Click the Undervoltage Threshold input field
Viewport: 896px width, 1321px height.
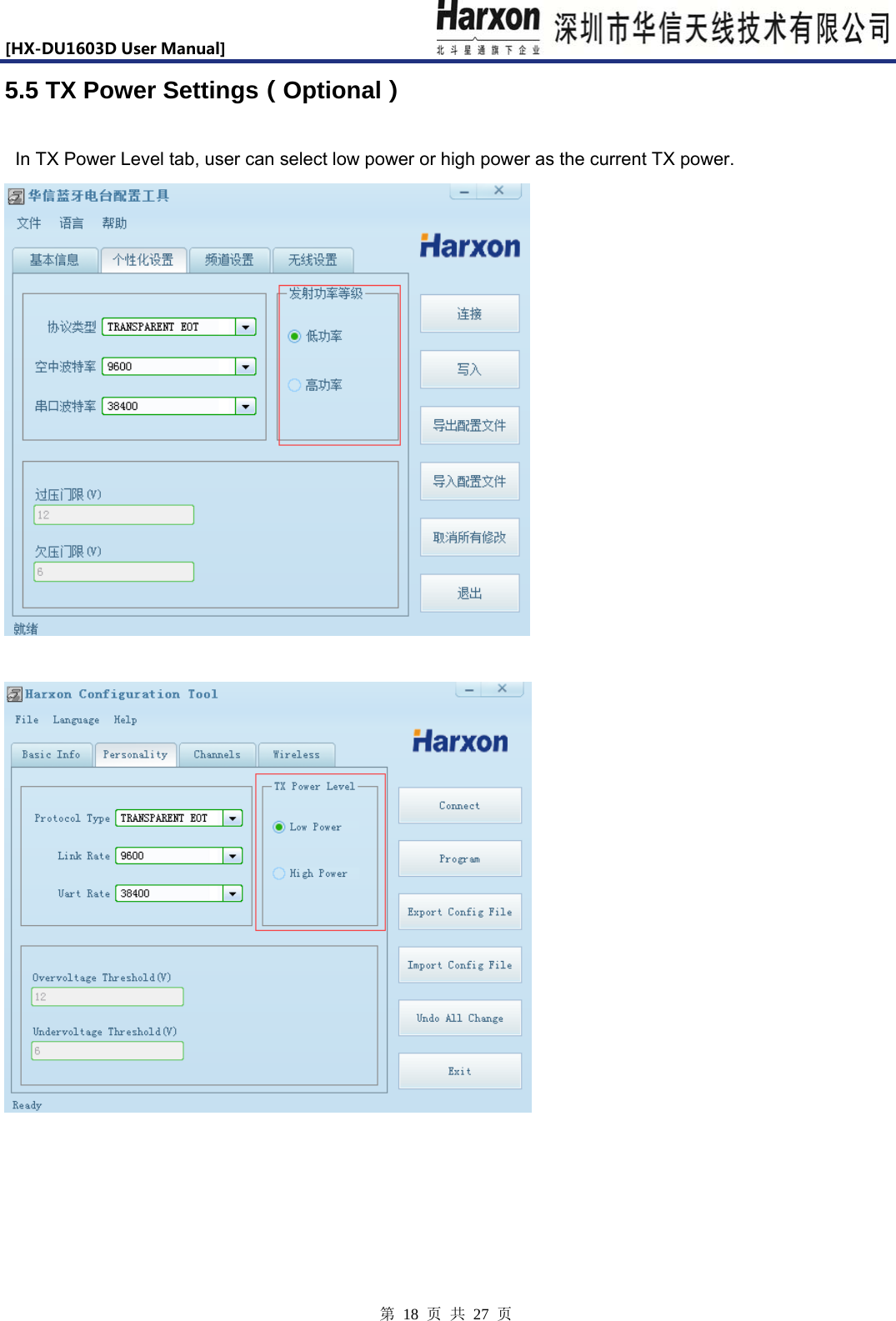point(108,1051)
